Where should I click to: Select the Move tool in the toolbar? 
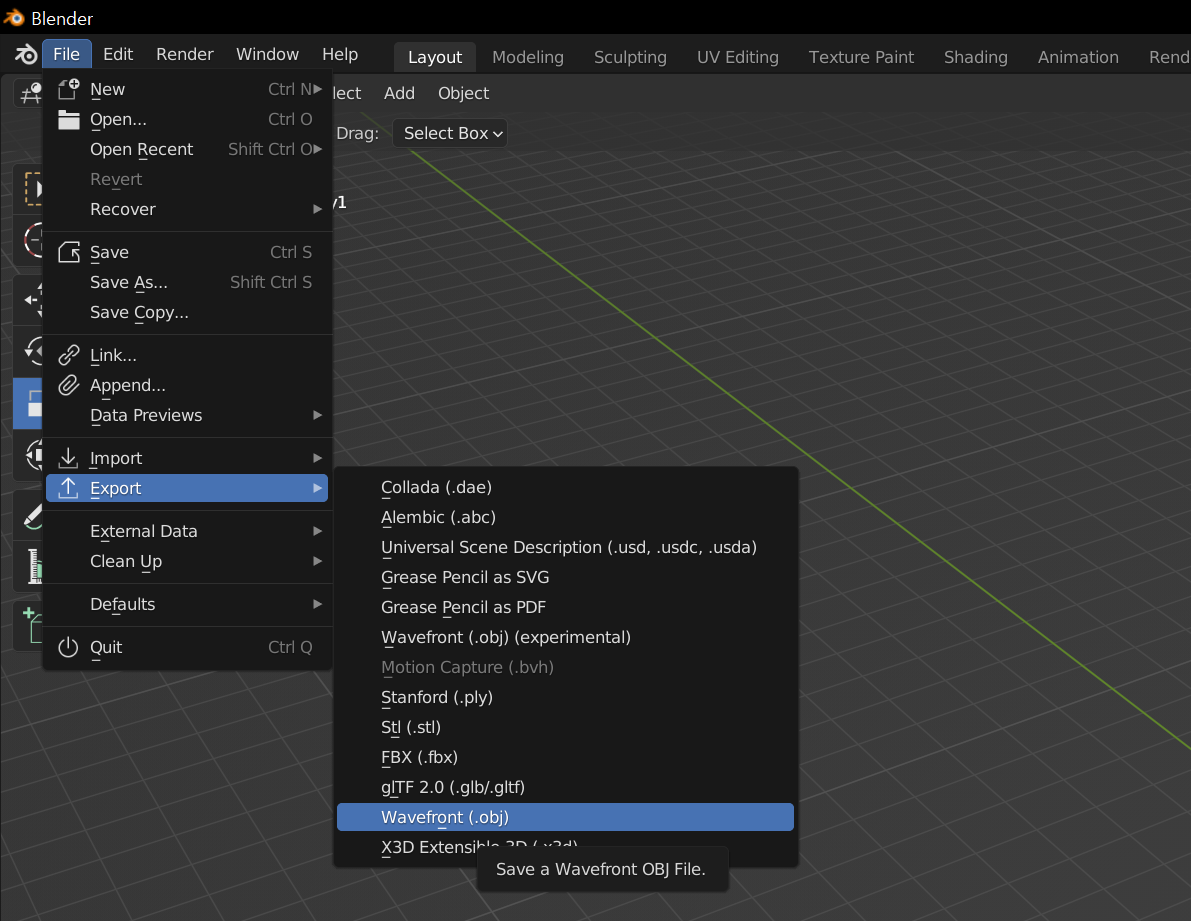30,300
